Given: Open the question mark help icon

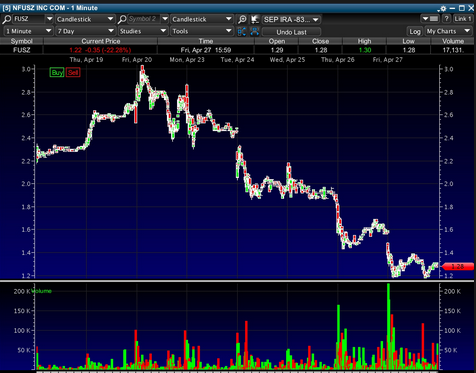Looking at the screenshot, I should (447, 19).
